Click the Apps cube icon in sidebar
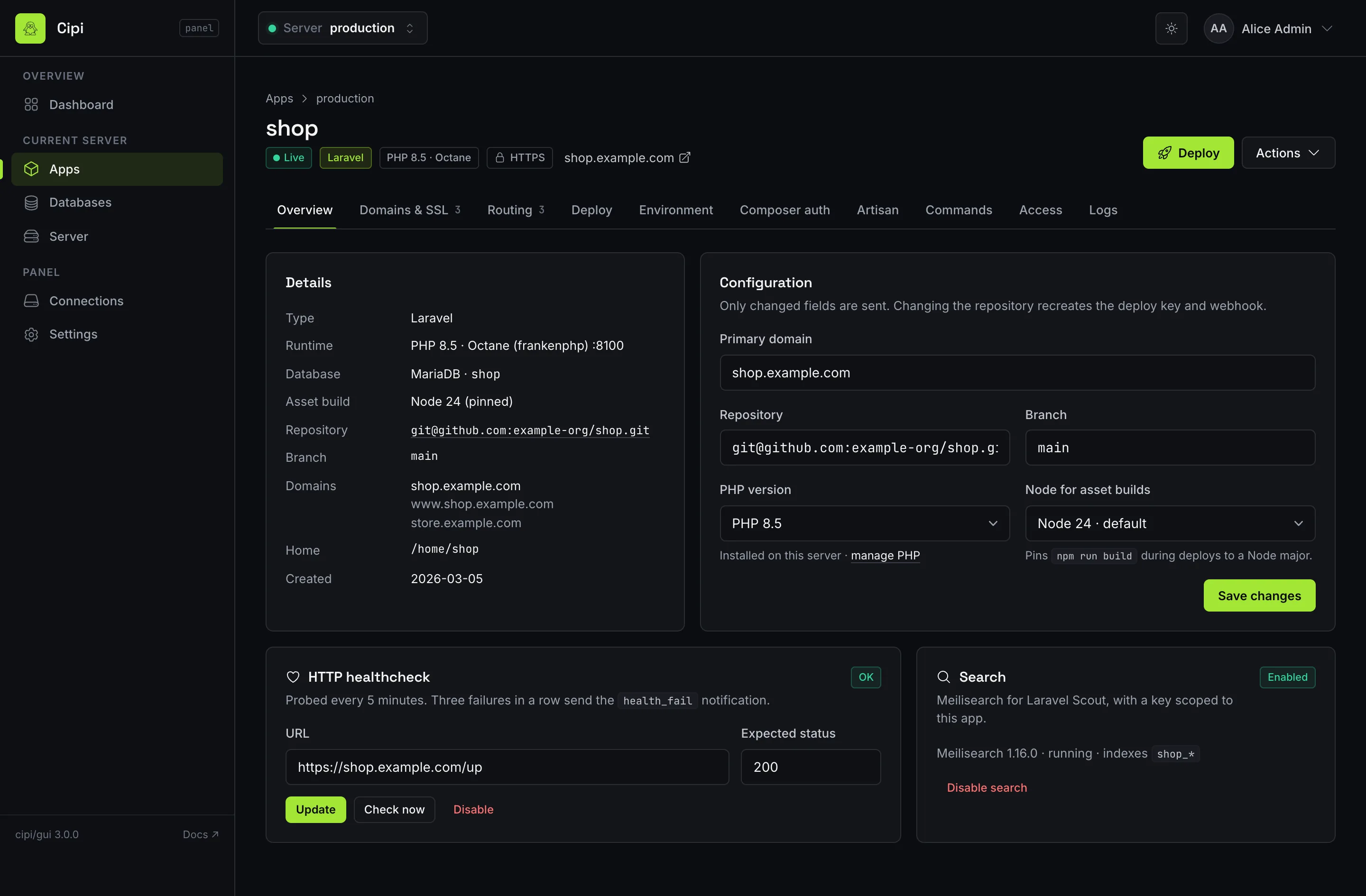Viewport: 1366px width, 896px height. (31, 169)
